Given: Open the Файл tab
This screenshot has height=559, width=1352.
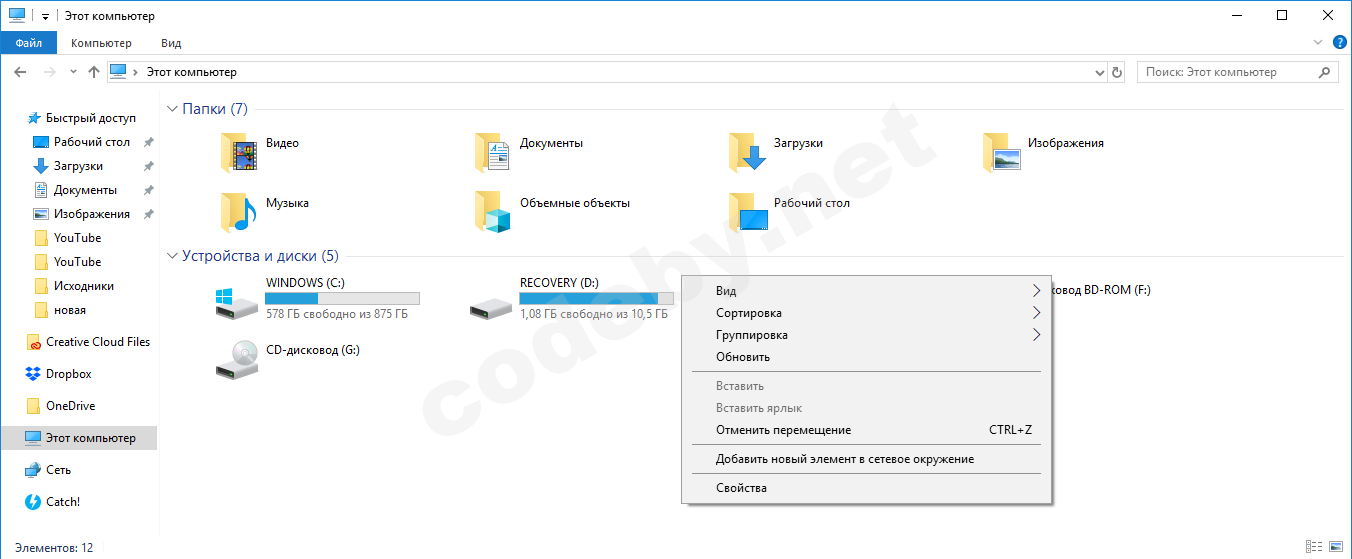Looking at the screenshot, I should pyautogui.click(x=29, y=43).
